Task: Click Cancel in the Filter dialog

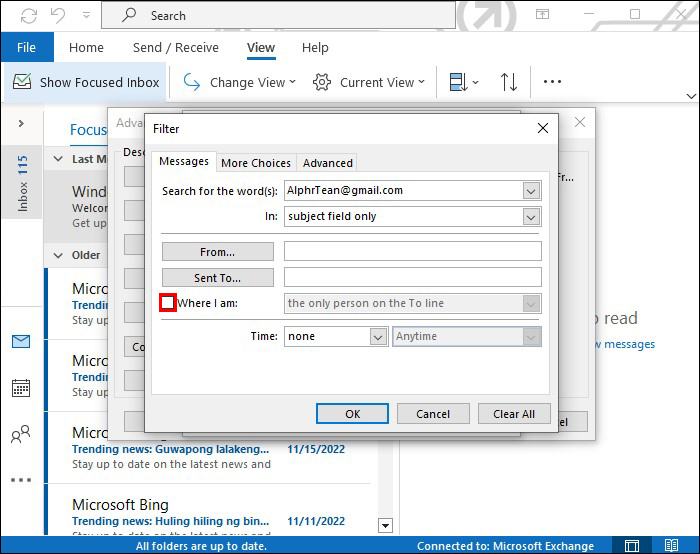Action: pos(433,414)
